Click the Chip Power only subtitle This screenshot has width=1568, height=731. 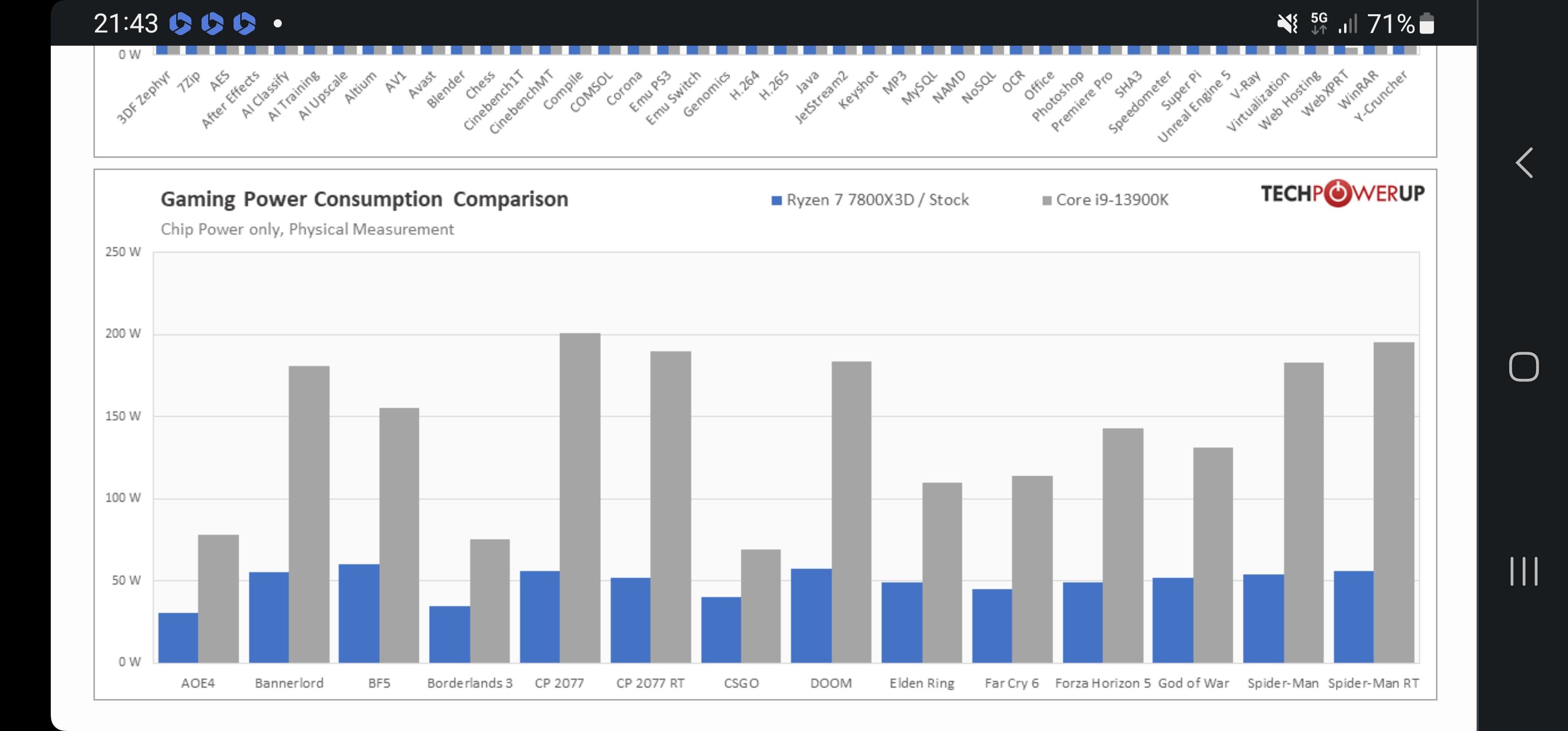click(x=307, y=229)
